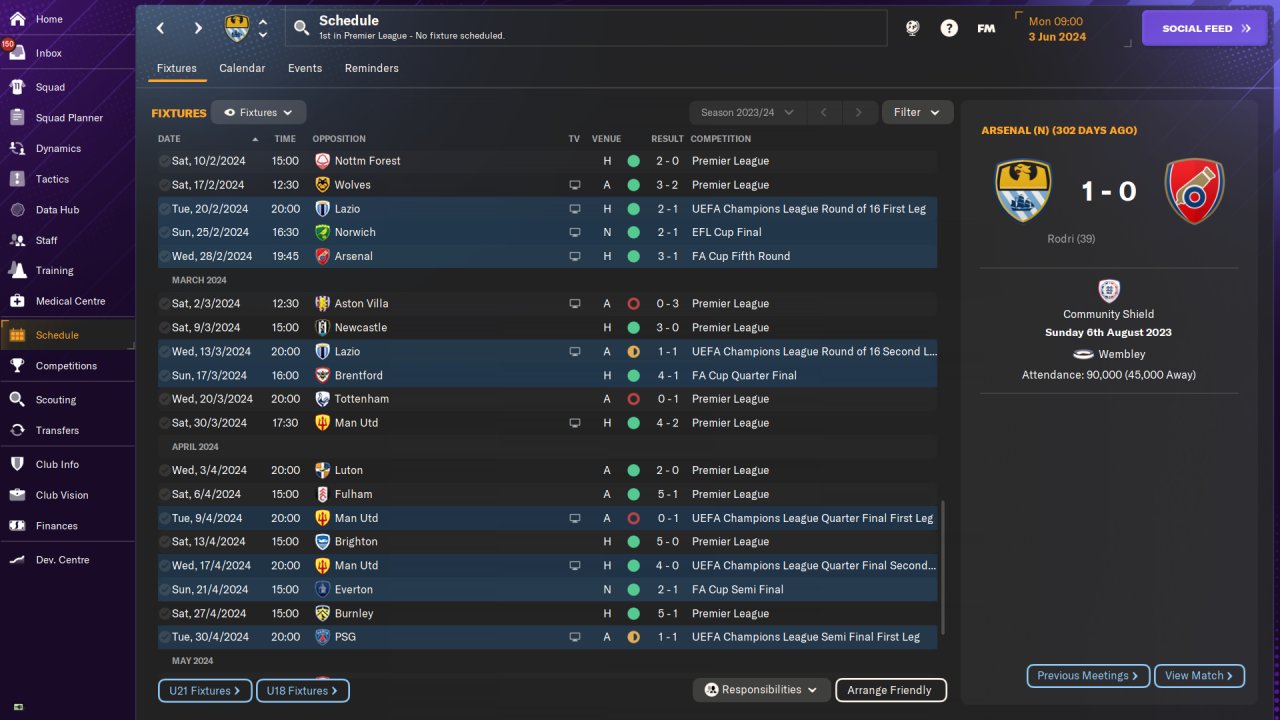Toggle the checkmark beside Burnley fixture

pos(164,614)
